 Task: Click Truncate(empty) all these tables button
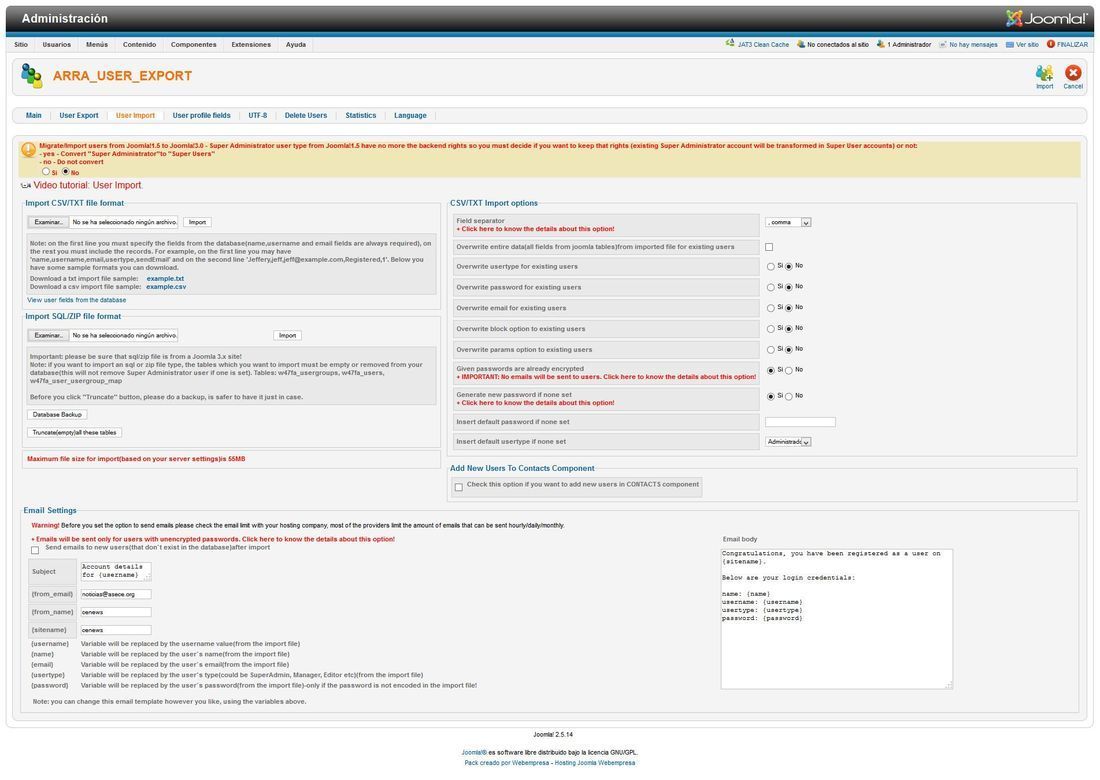click(x=74, y=433)
